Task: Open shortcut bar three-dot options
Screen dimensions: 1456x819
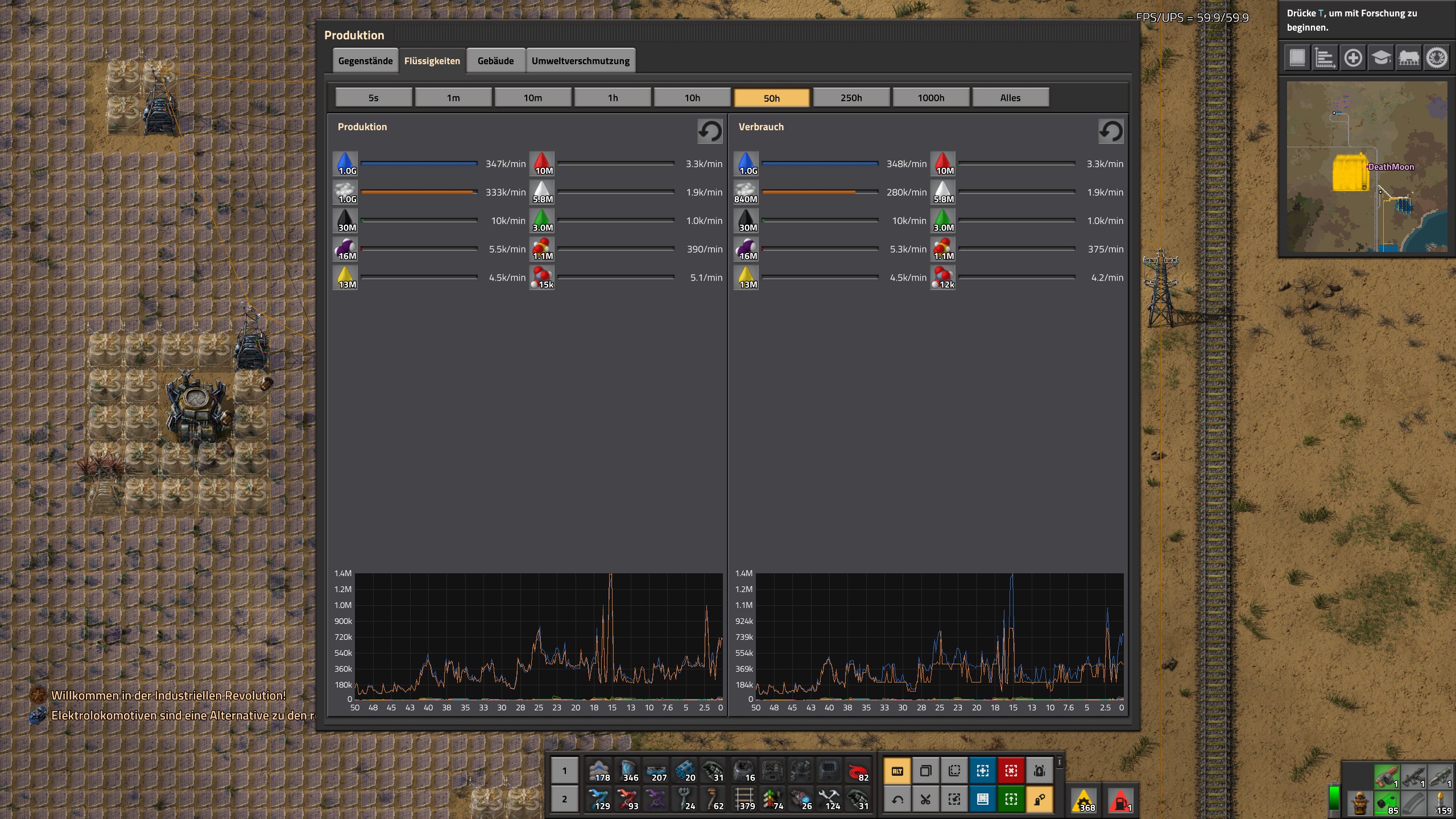Action: point(1060,763)
